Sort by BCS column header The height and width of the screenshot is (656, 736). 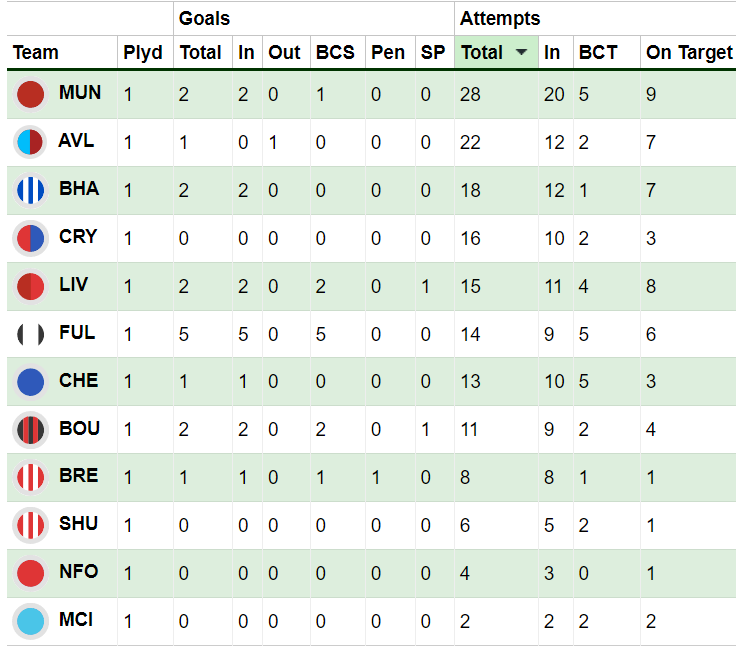pos(335,53)
